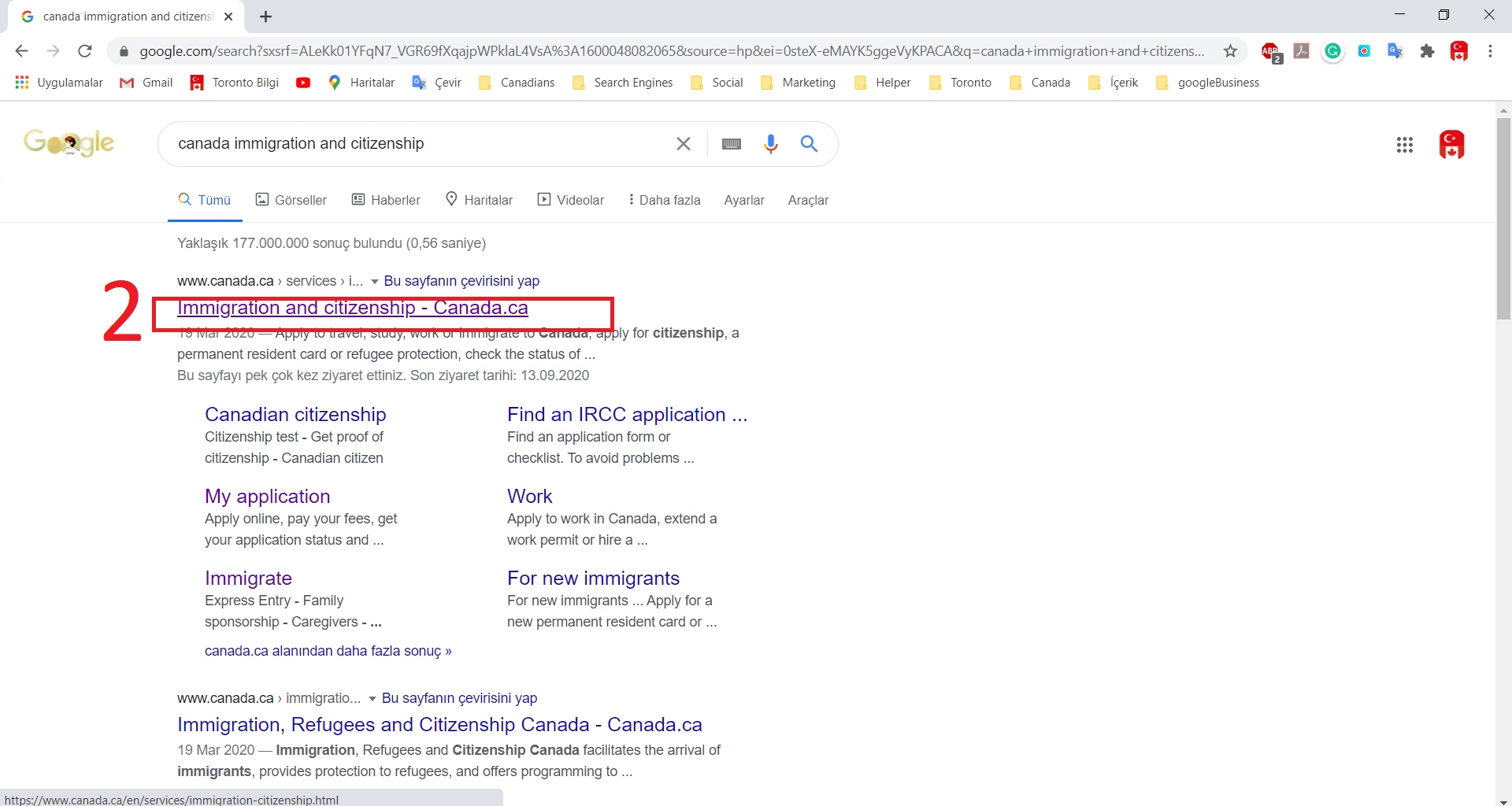Submit search with magnifier icon
The image size is (1512, 806).
809,143
